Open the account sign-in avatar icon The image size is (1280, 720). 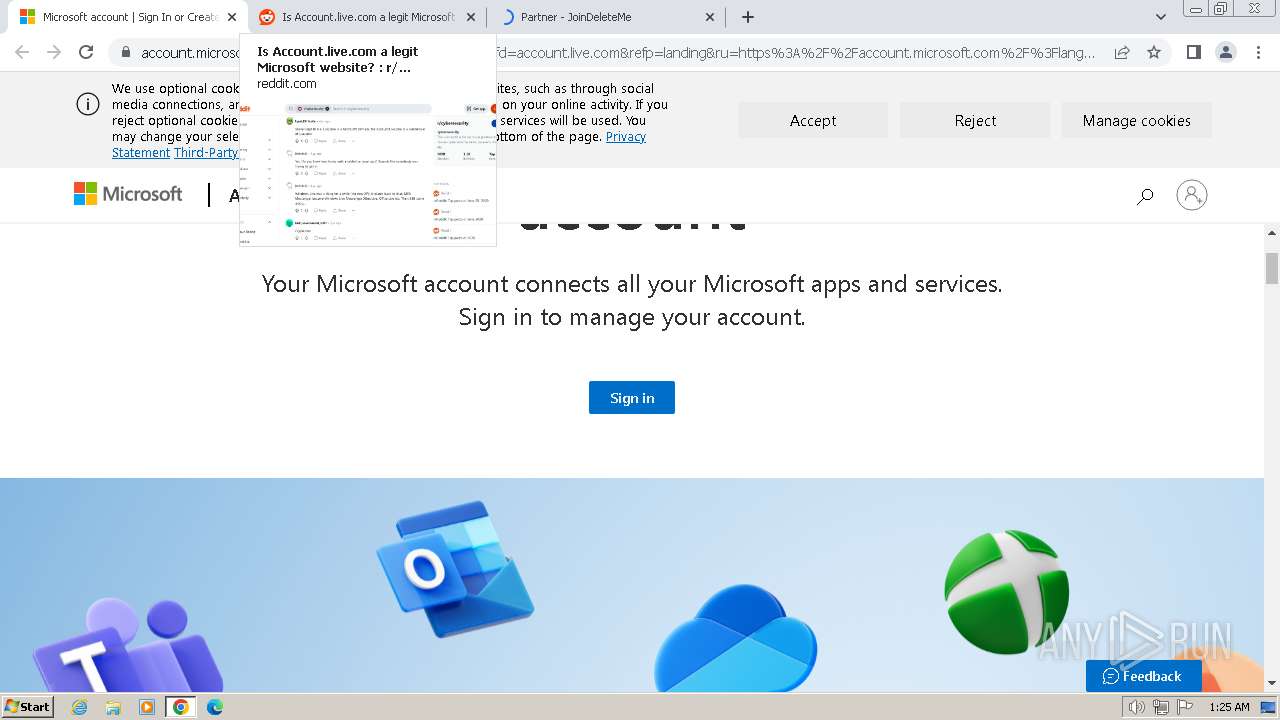(1192, 195)
